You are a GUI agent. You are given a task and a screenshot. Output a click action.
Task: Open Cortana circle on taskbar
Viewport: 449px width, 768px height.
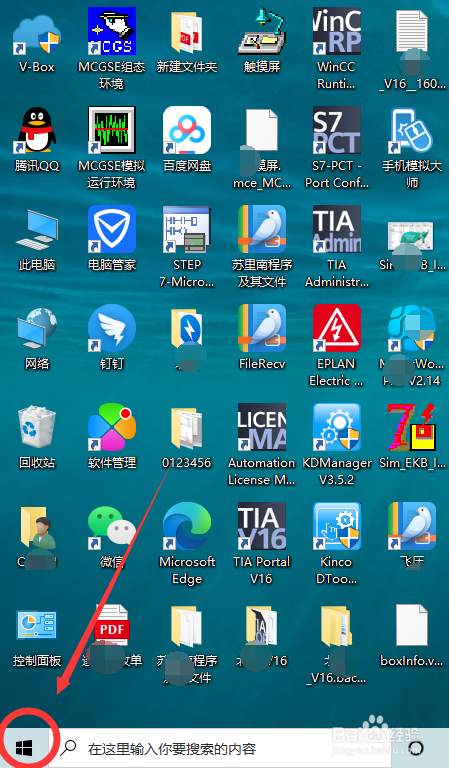pyautogui.click(x=416, y=748)
